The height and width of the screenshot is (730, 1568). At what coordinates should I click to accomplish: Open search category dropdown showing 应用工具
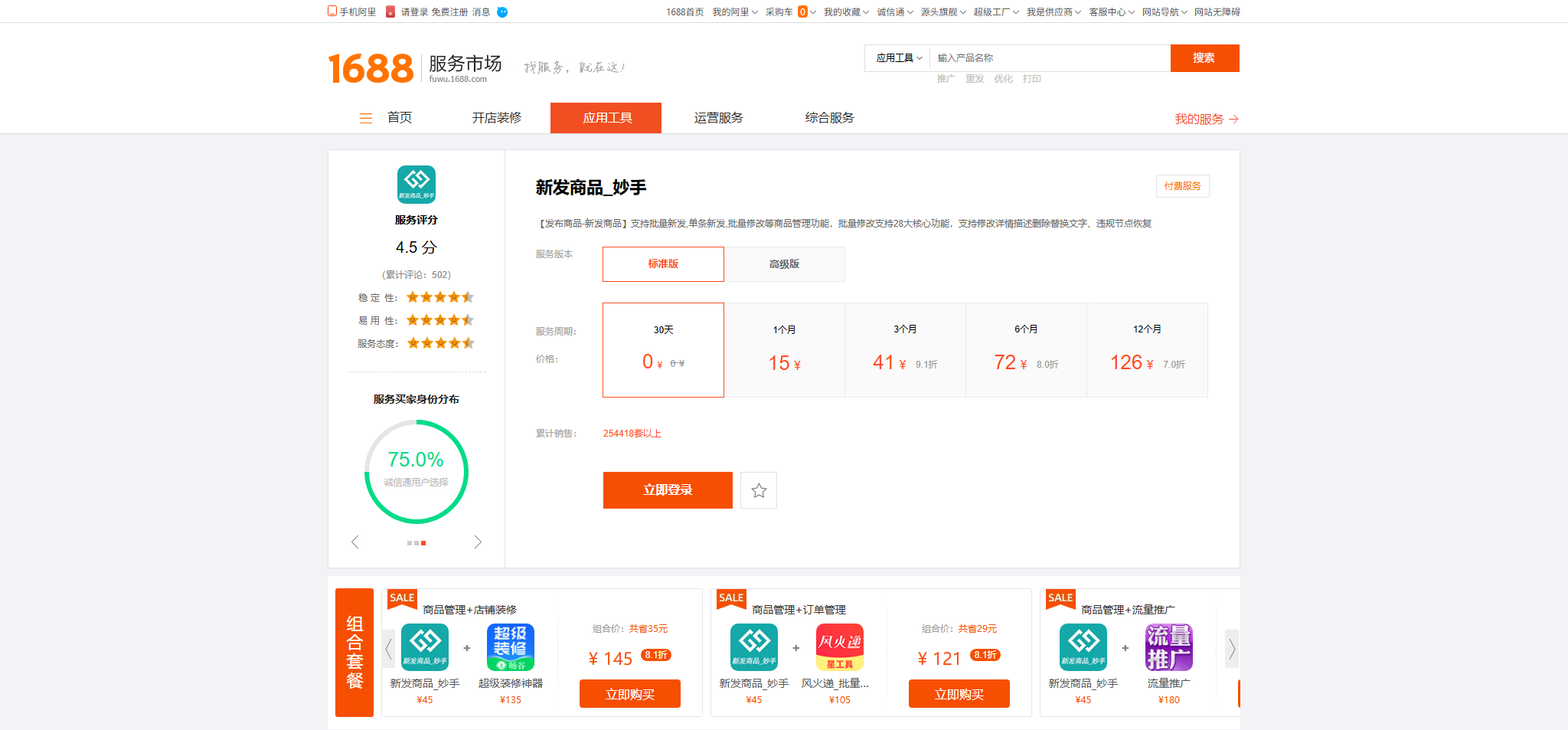899,58
